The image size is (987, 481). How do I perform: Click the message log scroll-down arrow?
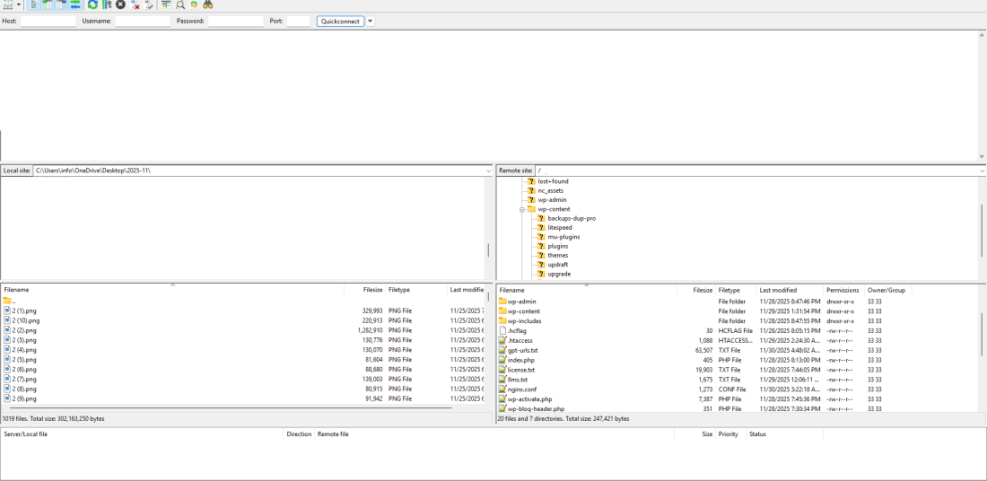point(982,157)
